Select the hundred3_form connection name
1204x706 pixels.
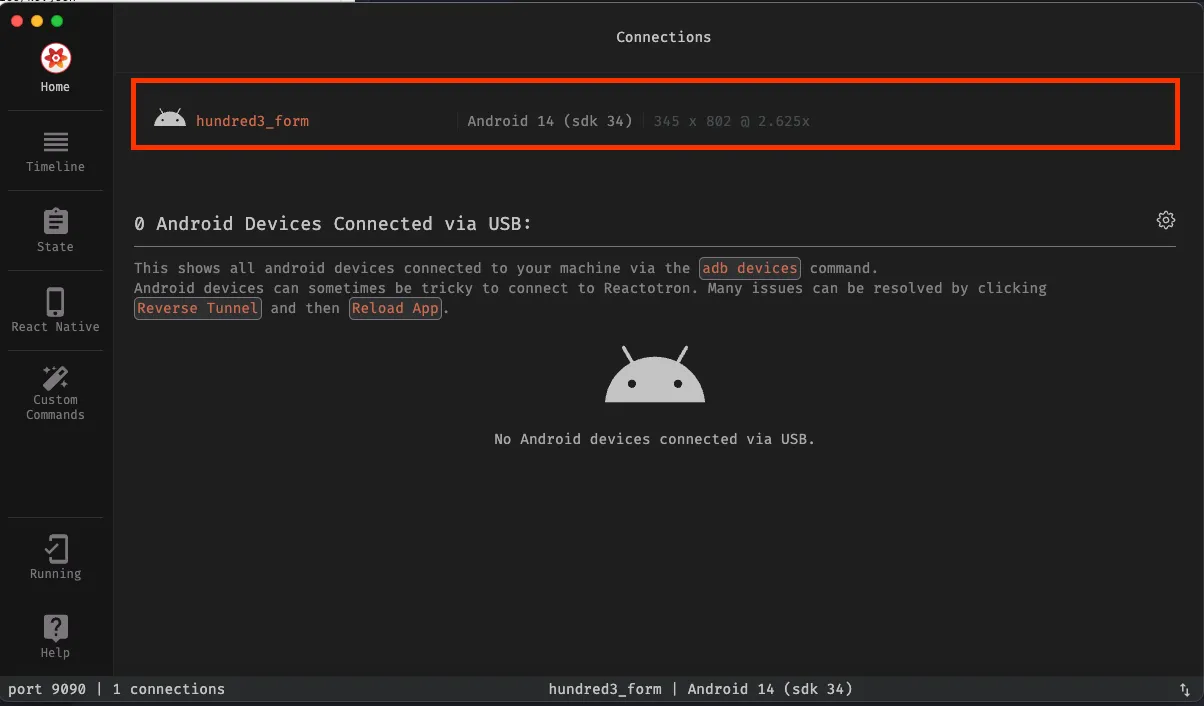(252, 121)
